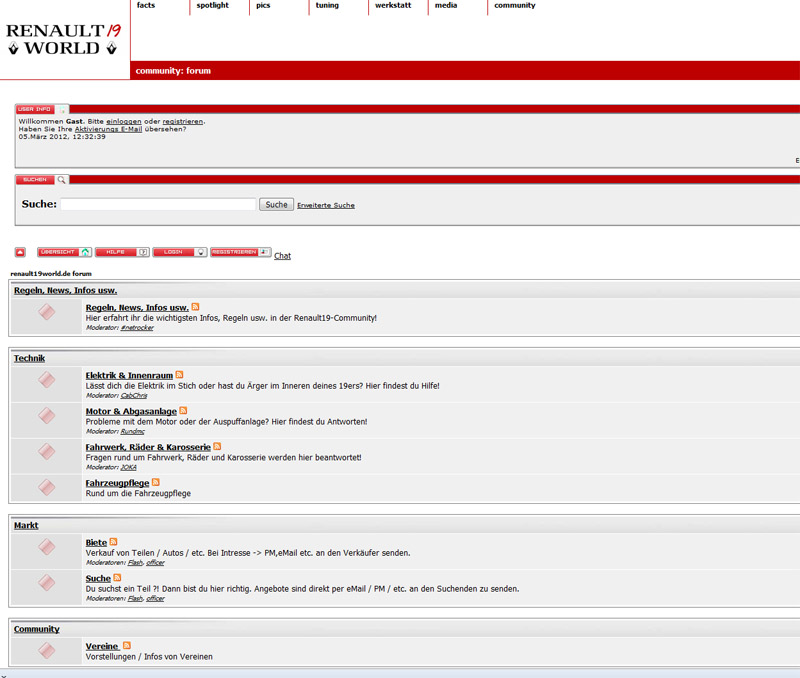Image resolution: width=800 pixels, height=678 pixels.
Task: Open the community menu
Action: [515, 5]
